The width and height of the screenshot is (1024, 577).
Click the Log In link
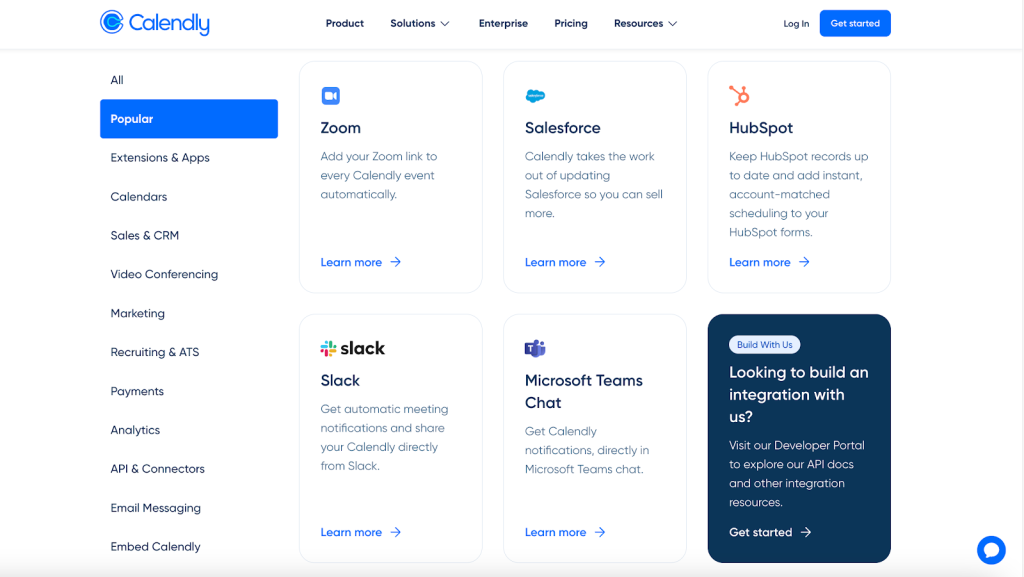coord(796,23)
